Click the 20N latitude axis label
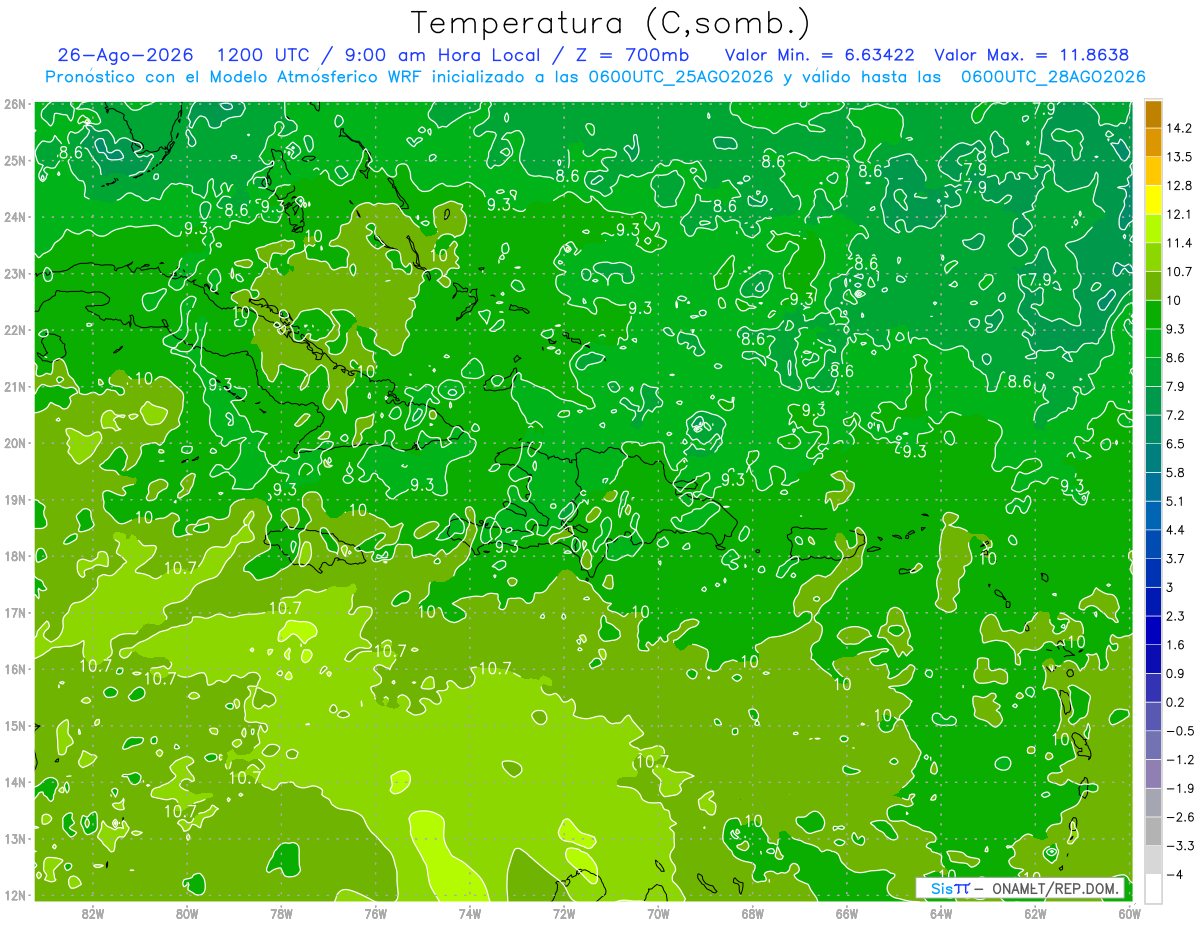 tap(14, 443)
